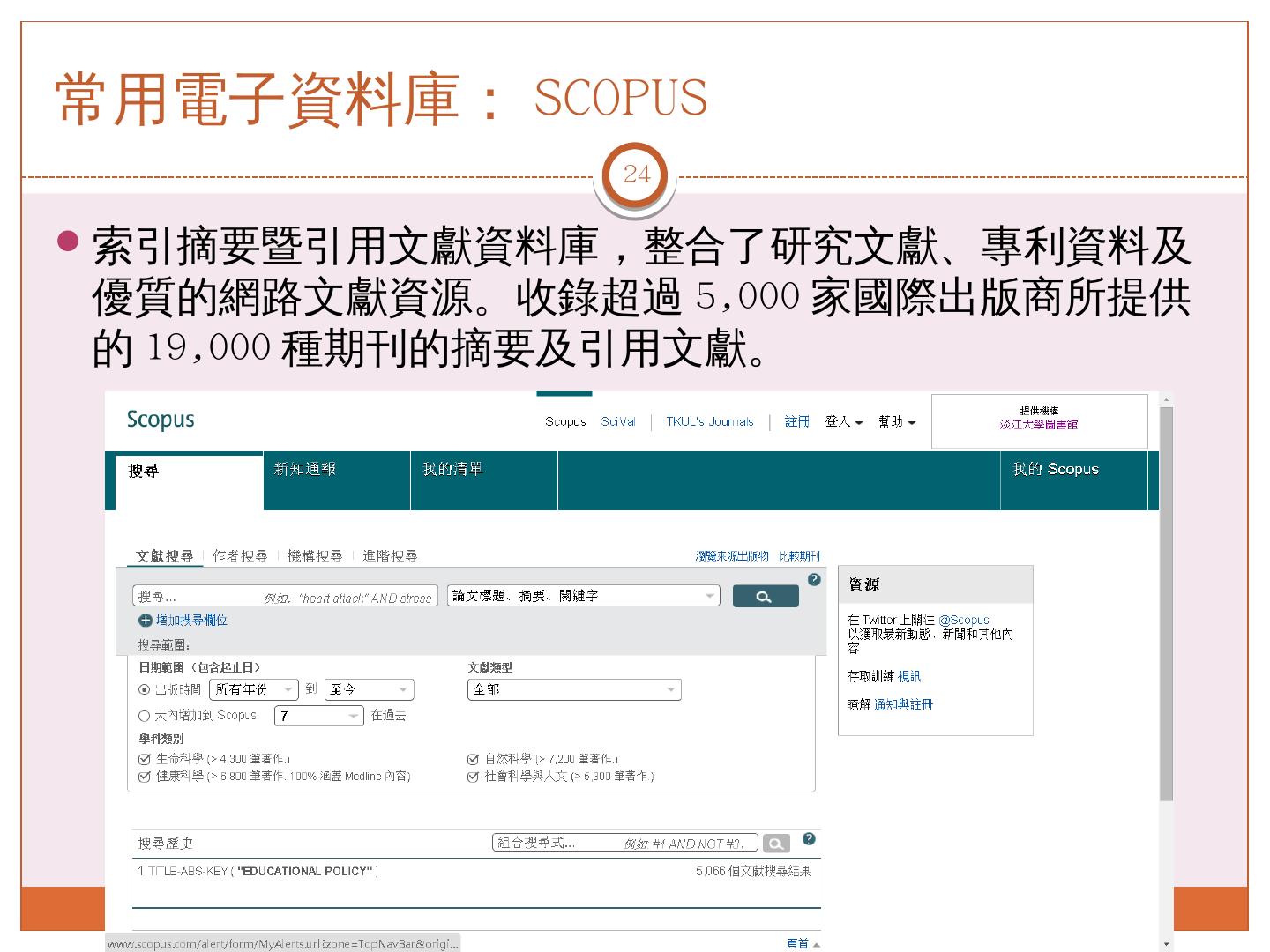Open the 我的 Scopus tab
This screenshot has height=952, width=1270.
[x=1074, y=481]
